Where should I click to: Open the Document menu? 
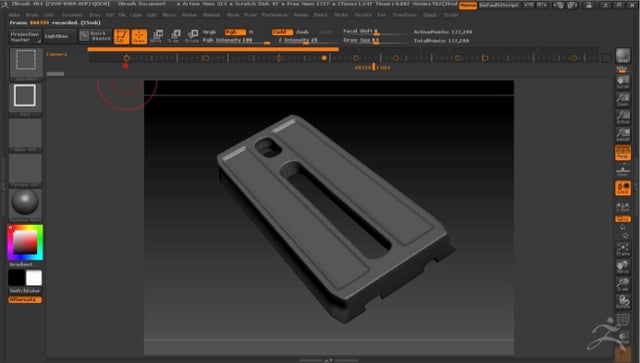[72, 15]
